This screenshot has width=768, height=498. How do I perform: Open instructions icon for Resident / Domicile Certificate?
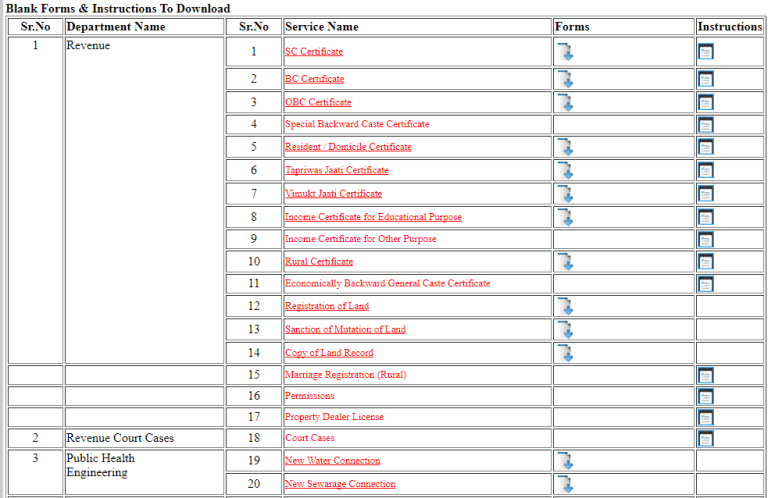(x=706, y=147)
